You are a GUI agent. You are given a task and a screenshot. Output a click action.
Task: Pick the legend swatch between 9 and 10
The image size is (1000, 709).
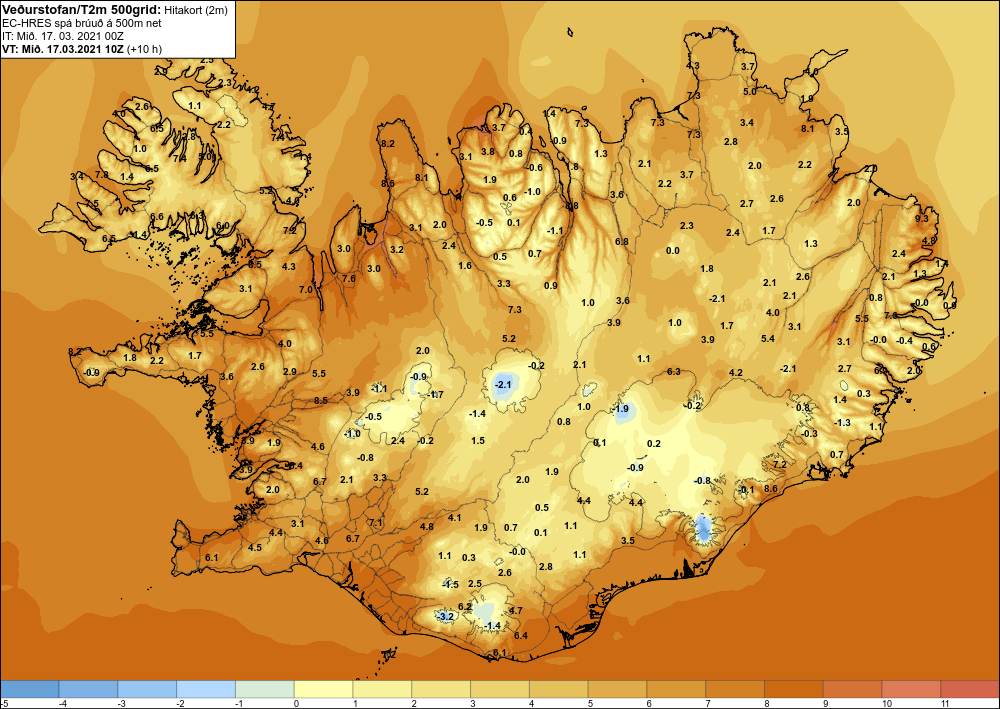click(x=853, y=689)
